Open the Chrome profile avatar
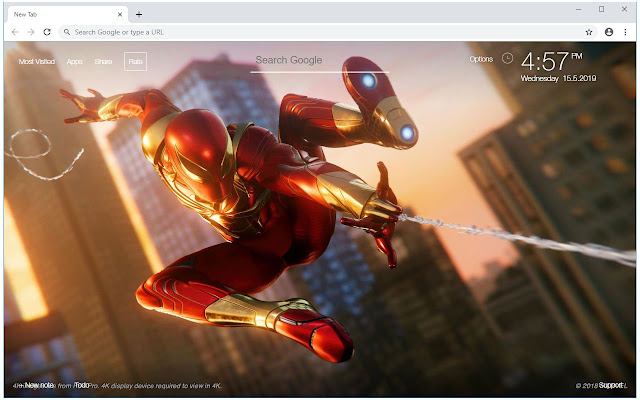The height and width of the screenshot is (400, 640). coord(609,32)
